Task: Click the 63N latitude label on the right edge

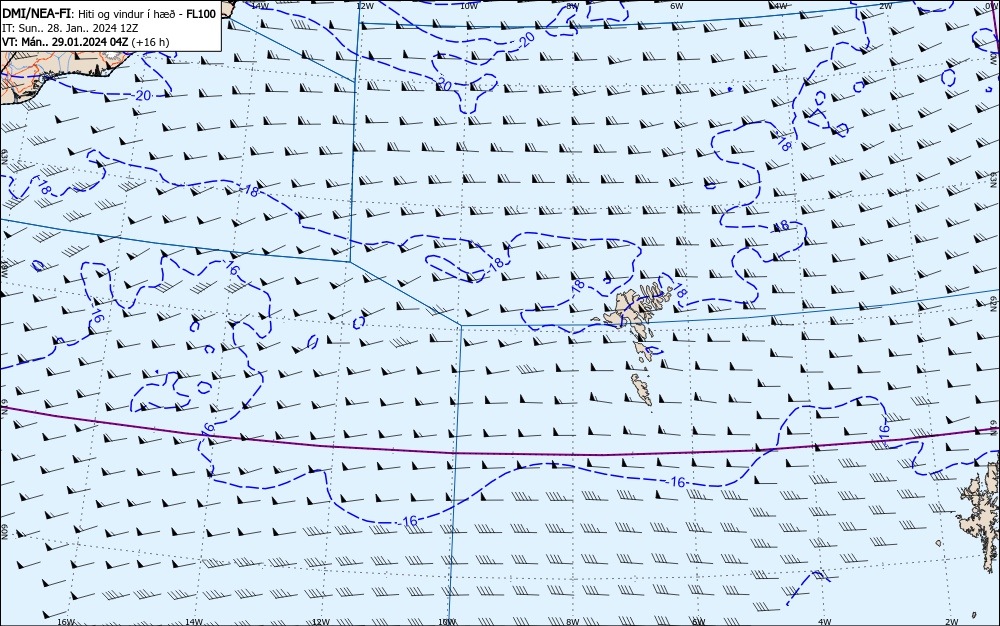Action: tap(996, 178)
